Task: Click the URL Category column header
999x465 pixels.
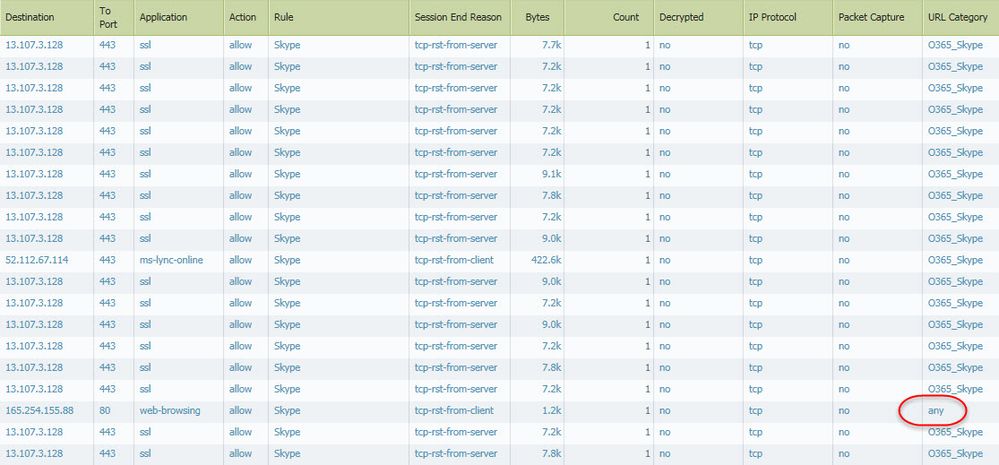Action: [x=957, y=18]
